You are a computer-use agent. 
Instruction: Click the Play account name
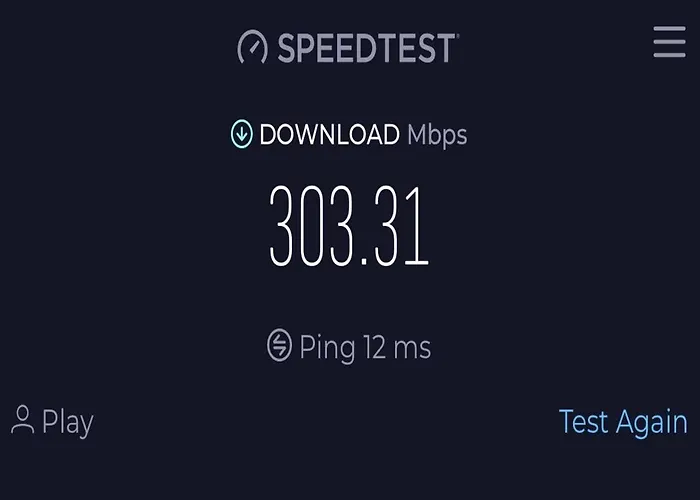click(x=68, y=422)
